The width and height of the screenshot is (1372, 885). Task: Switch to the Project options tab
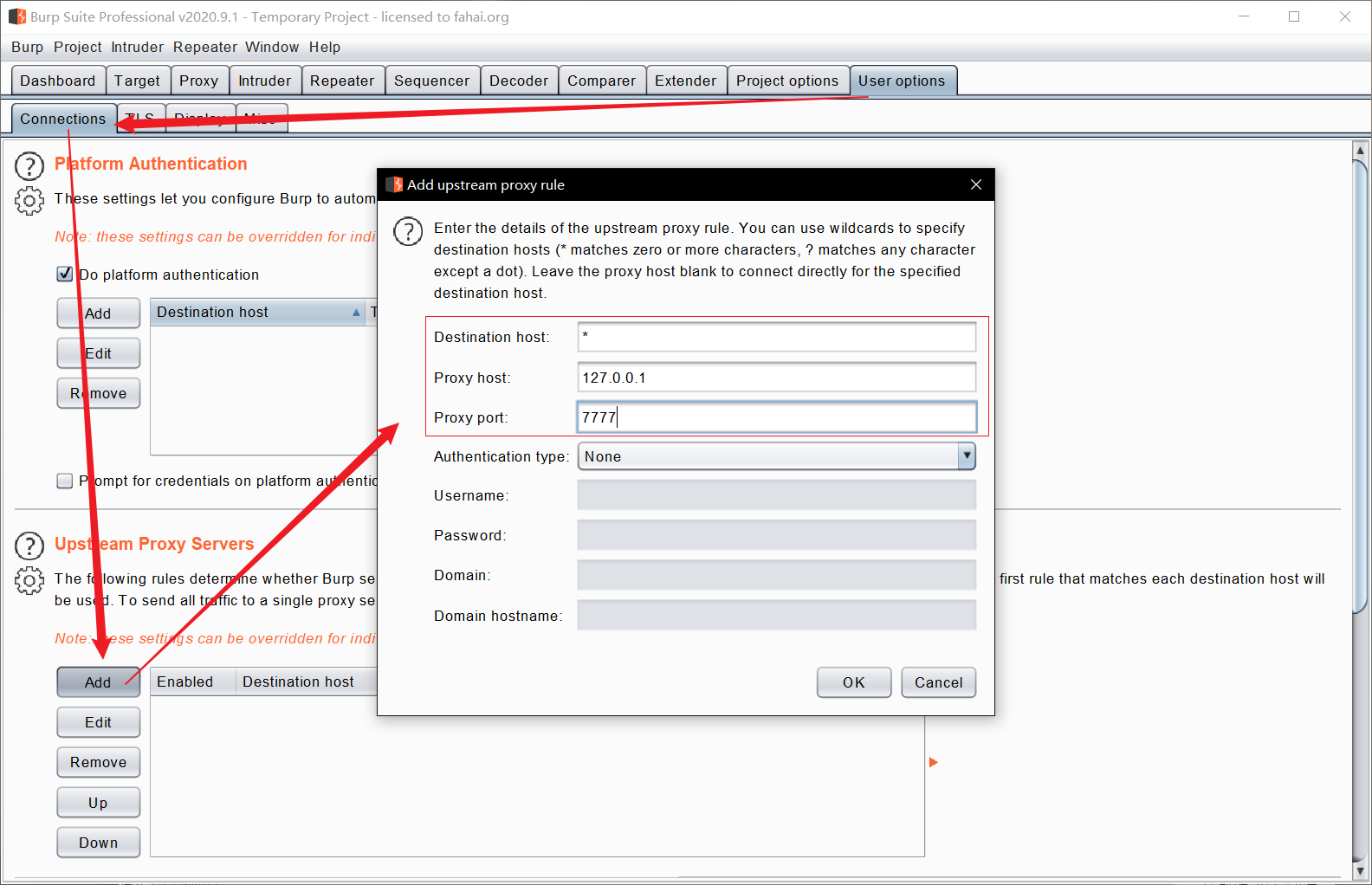tap(787, 81)
